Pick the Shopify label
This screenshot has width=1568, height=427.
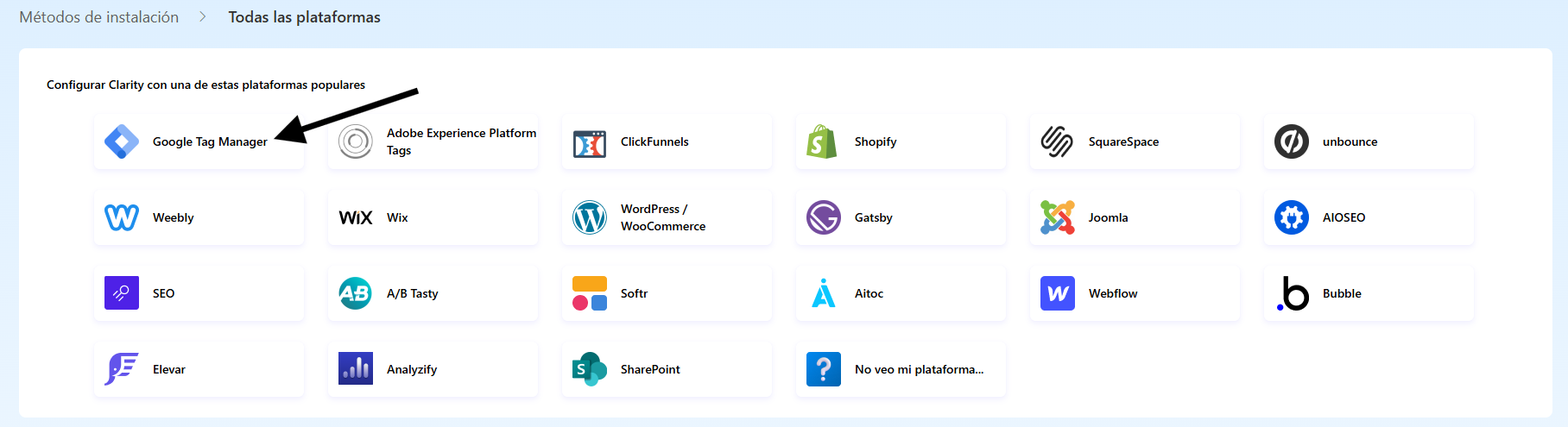[876, 141]
